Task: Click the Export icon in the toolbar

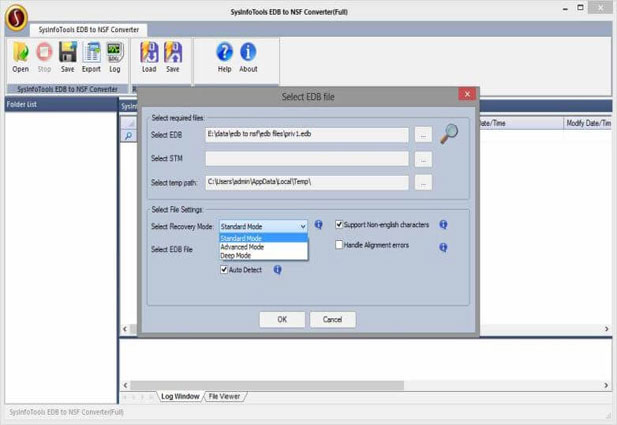Action: click(92, 52)
